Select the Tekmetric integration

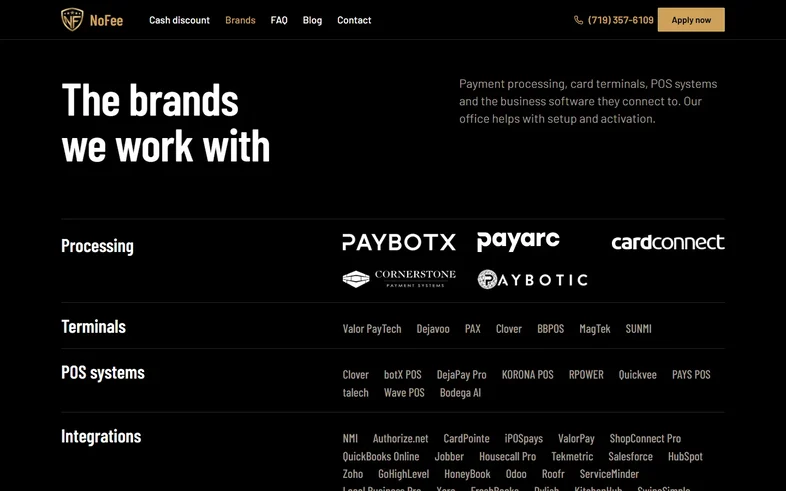click(572, 456)
